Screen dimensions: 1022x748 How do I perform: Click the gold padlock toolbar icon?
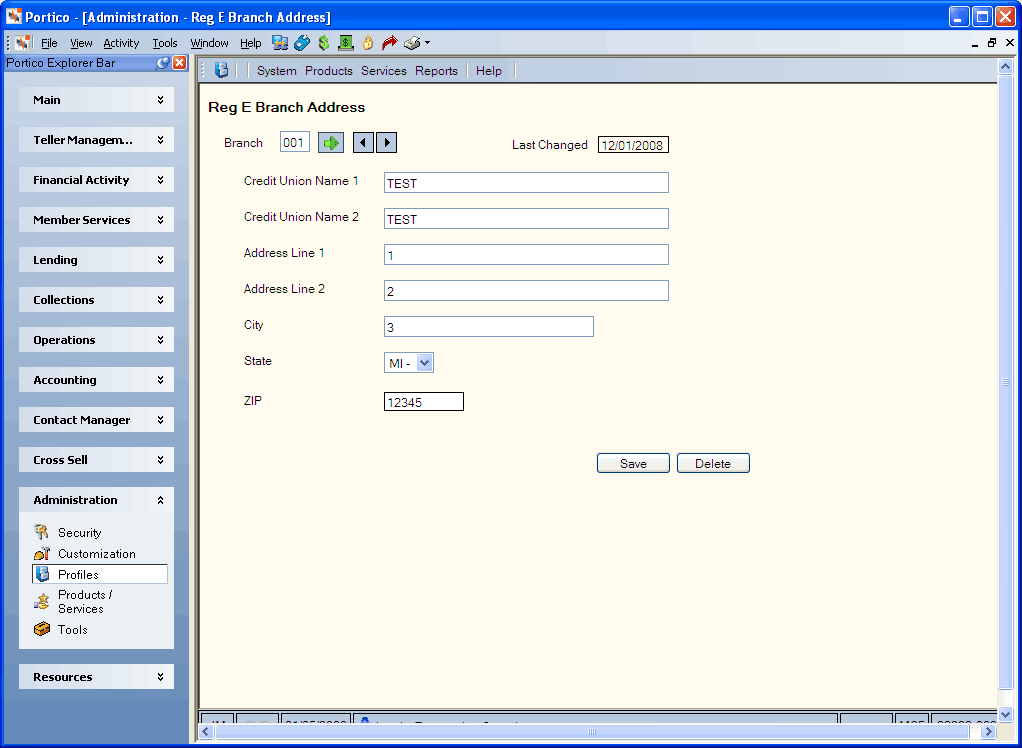click(368, 43)
